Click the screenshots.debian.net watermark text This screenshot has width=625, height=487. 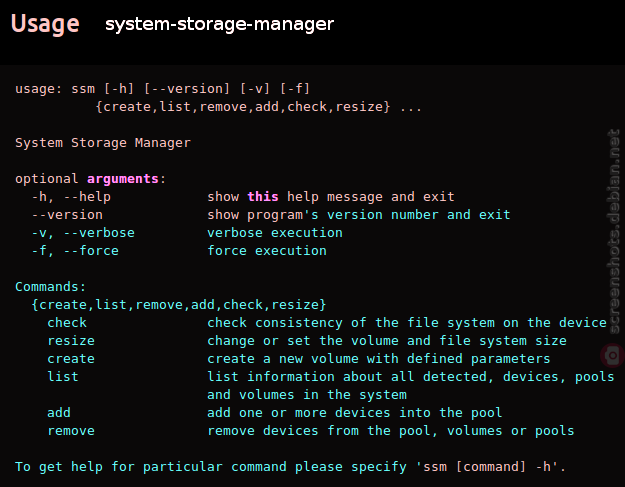click(614, 231)
